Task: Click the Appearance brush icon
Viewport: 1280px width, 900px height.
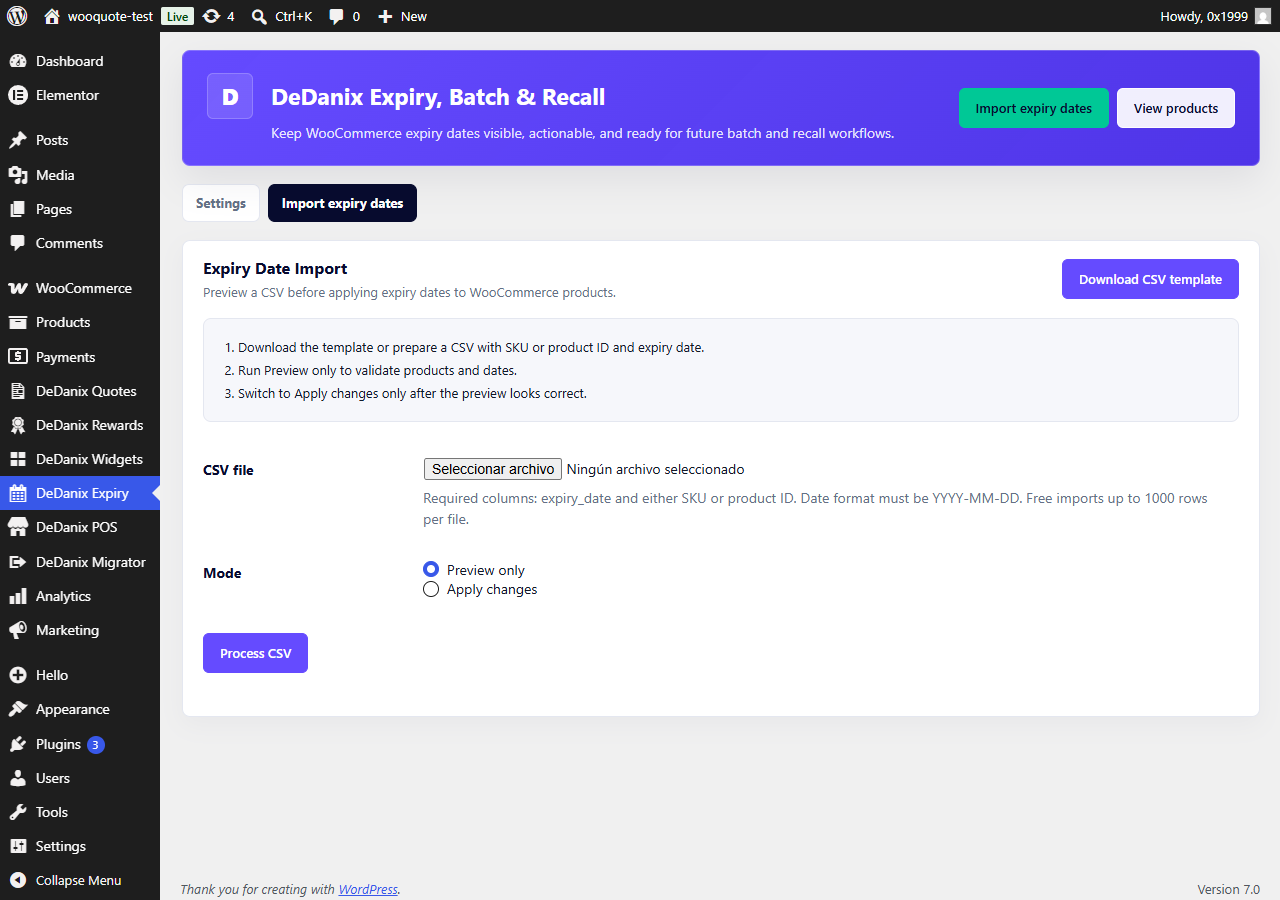Action: click(x=18, y=709)
